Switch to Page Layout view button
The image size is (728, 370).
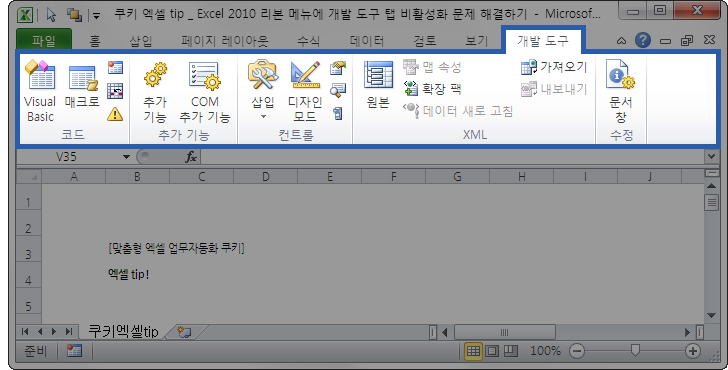492,351
